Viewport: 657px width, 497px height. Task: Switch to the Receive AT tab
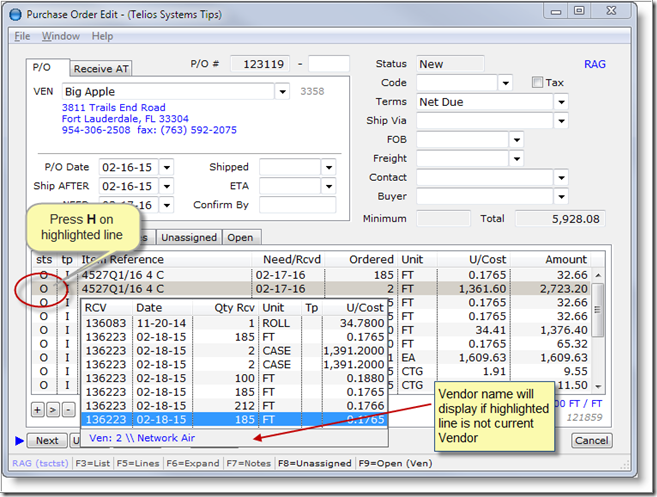click(x=100, y=68)
